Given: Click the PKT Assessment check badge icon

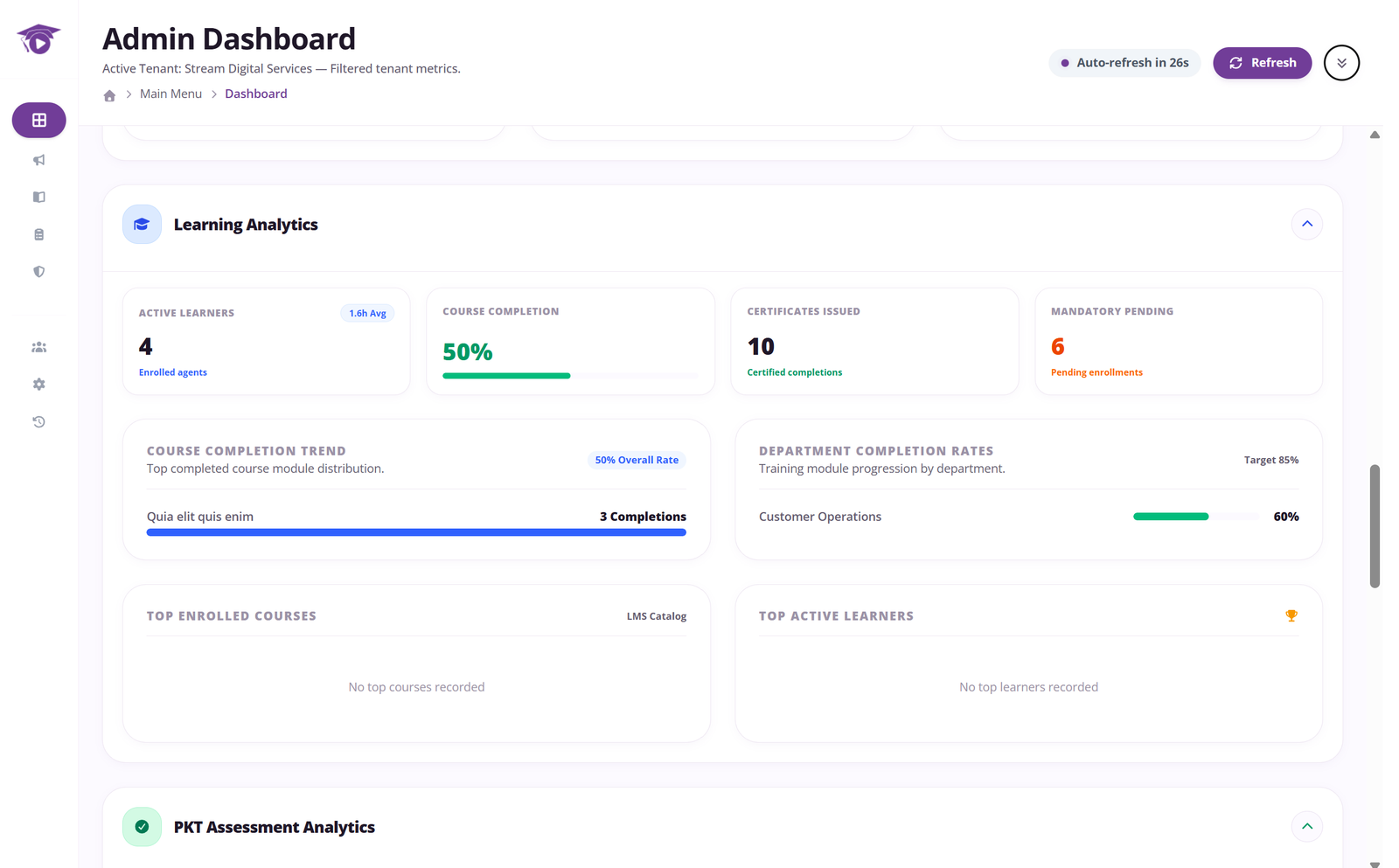Looking at the screenshot, I should 142,827.
